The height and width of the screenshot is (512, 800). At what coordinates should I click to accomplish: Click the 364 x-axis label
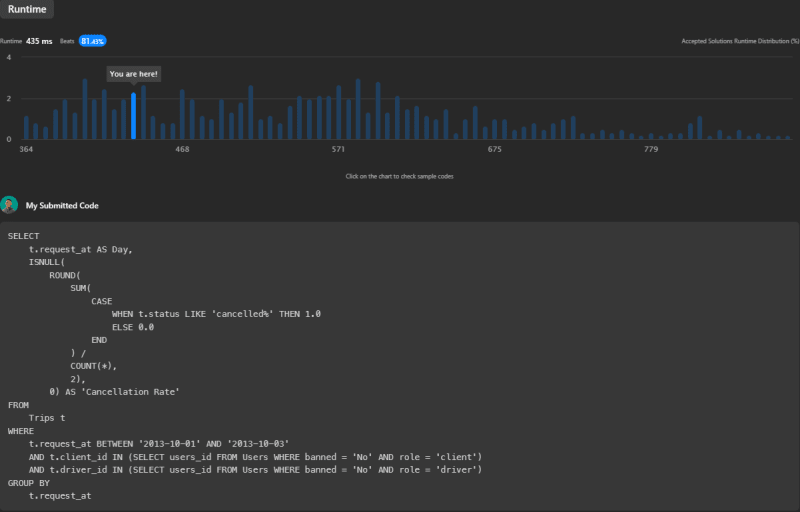[26, 149]
